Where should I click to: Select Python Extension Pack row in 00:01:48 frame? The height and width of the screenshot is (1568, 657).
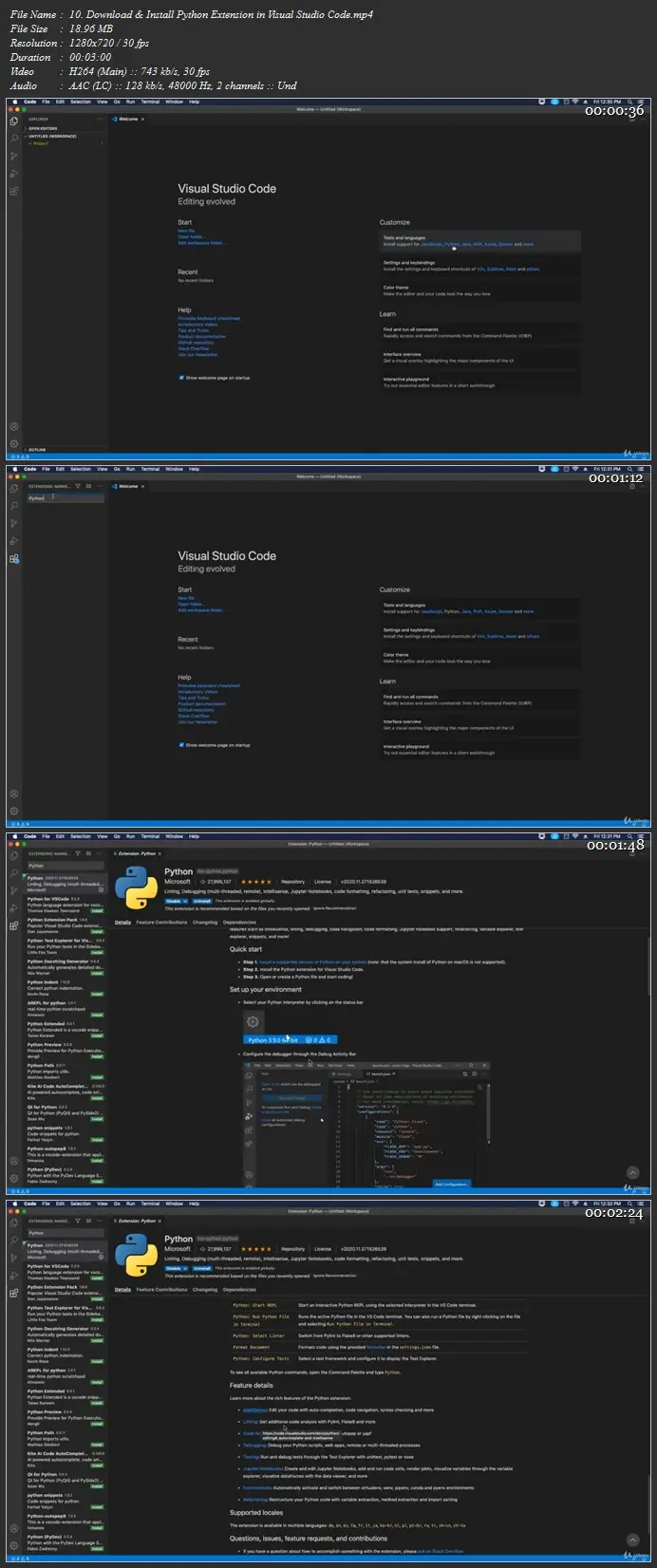coord(65,925)
